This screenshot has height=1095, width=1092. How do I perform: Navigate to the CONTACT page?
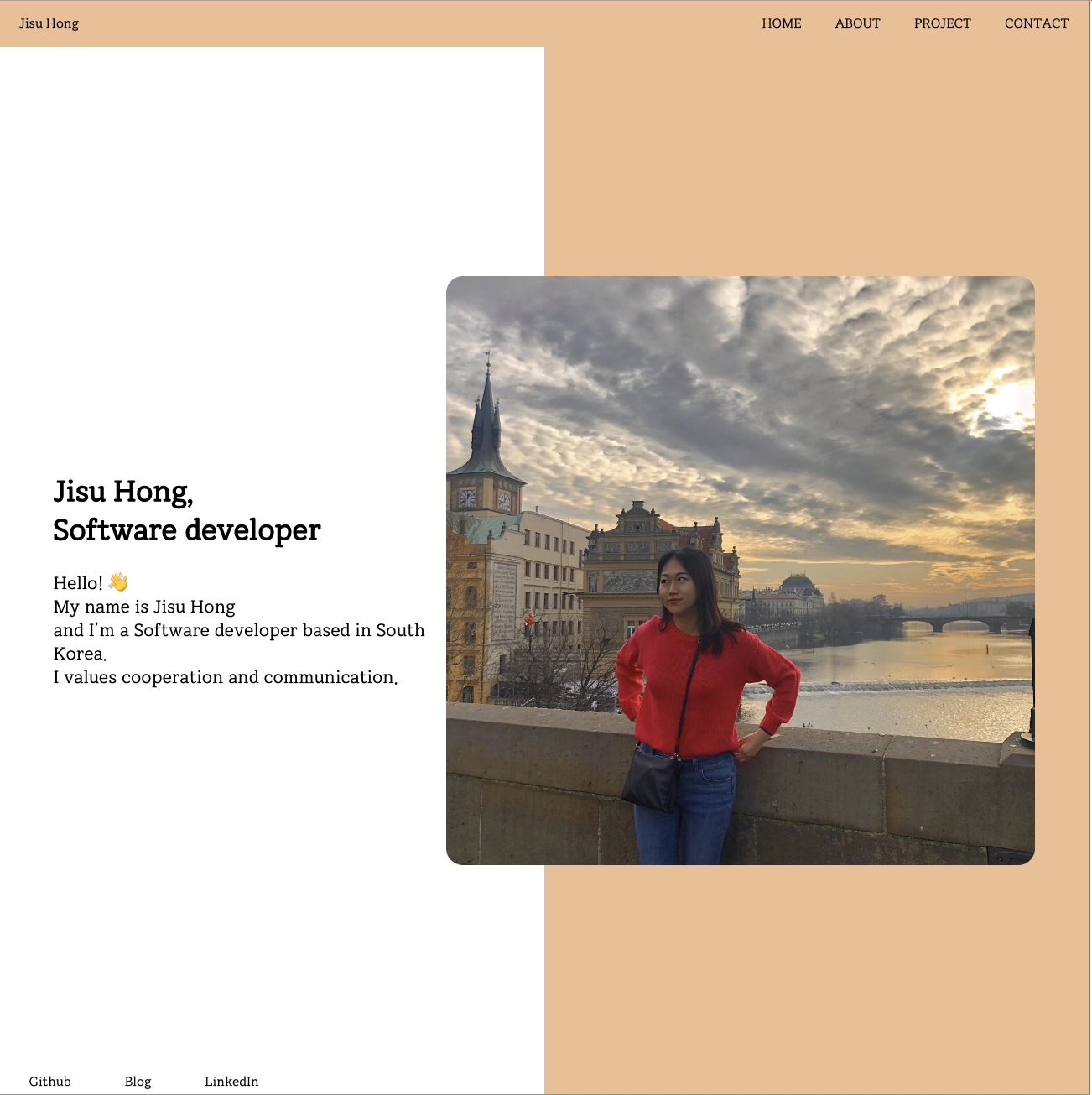pyautogui.click(x=1037, y=23)
